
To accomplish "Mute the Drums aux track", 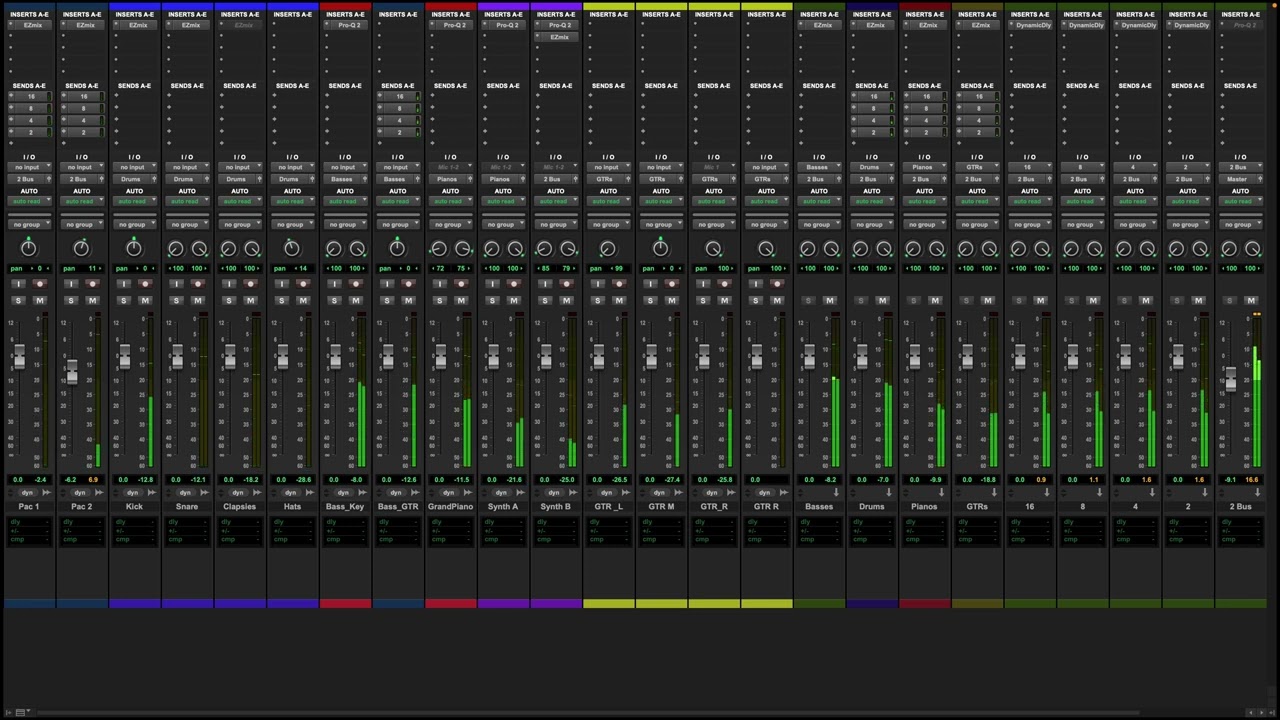I will 882,300.
